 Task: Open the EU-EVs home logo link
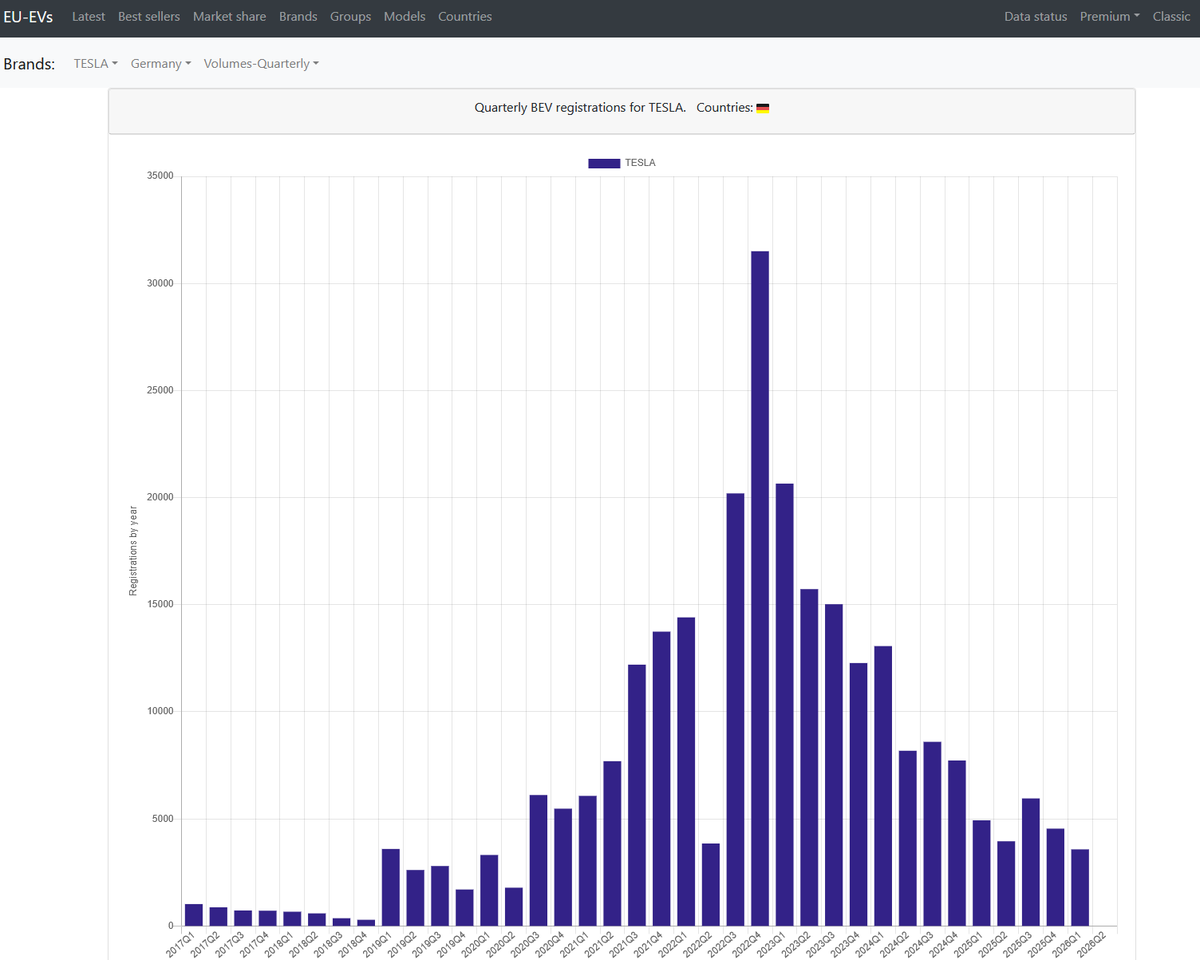pos(28,17)
